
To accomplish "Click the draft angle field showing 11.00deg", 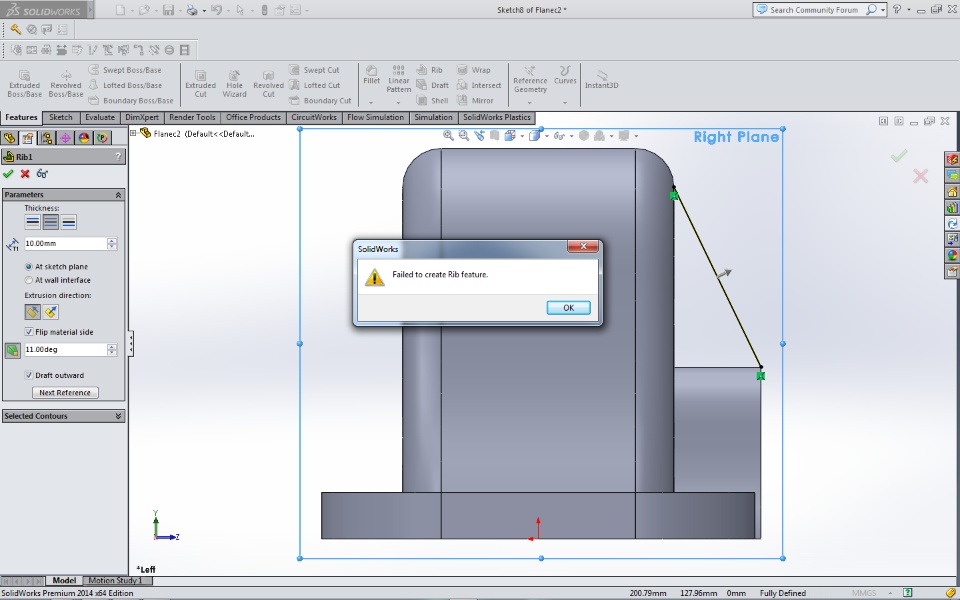I will click(65, 350).
